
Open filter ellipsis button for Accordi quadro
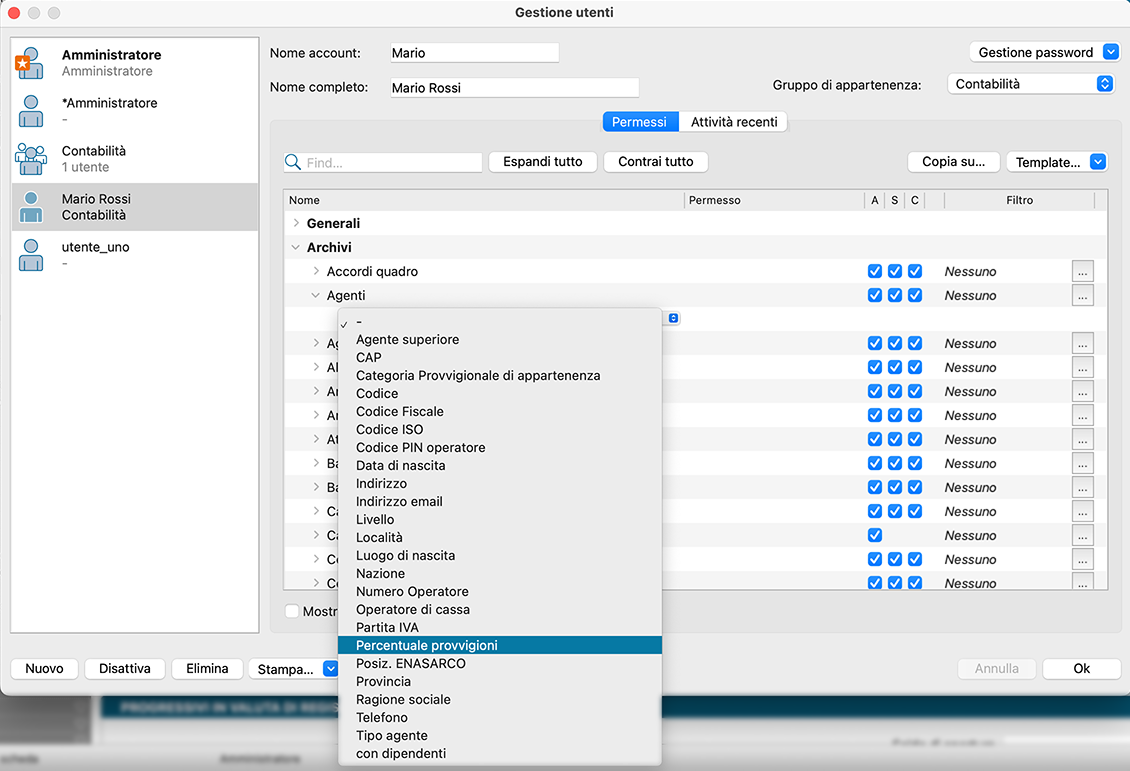(x=1082, y=271)
